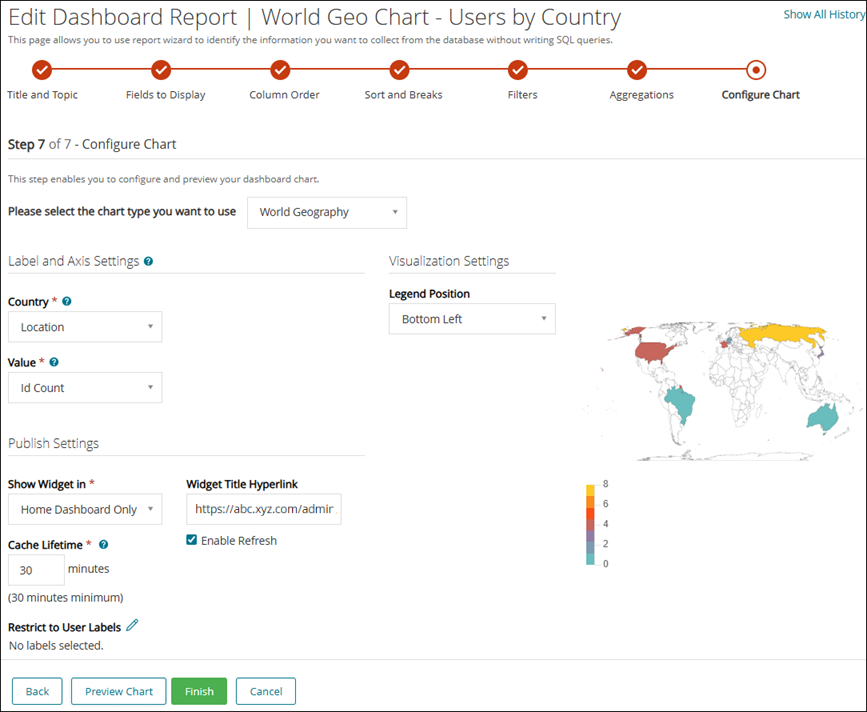Click the Fields to Display step checkmark icon
The height and width of the screenshot is (712, 867).
click(x=161, y=70)
